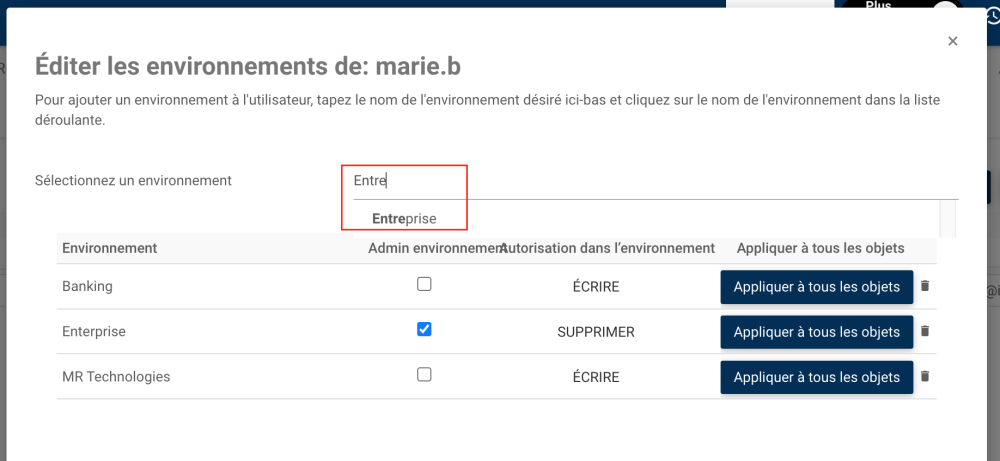Close the environment editing dialog
This screenshot has height=461, width=1000.
click(953, 41)
